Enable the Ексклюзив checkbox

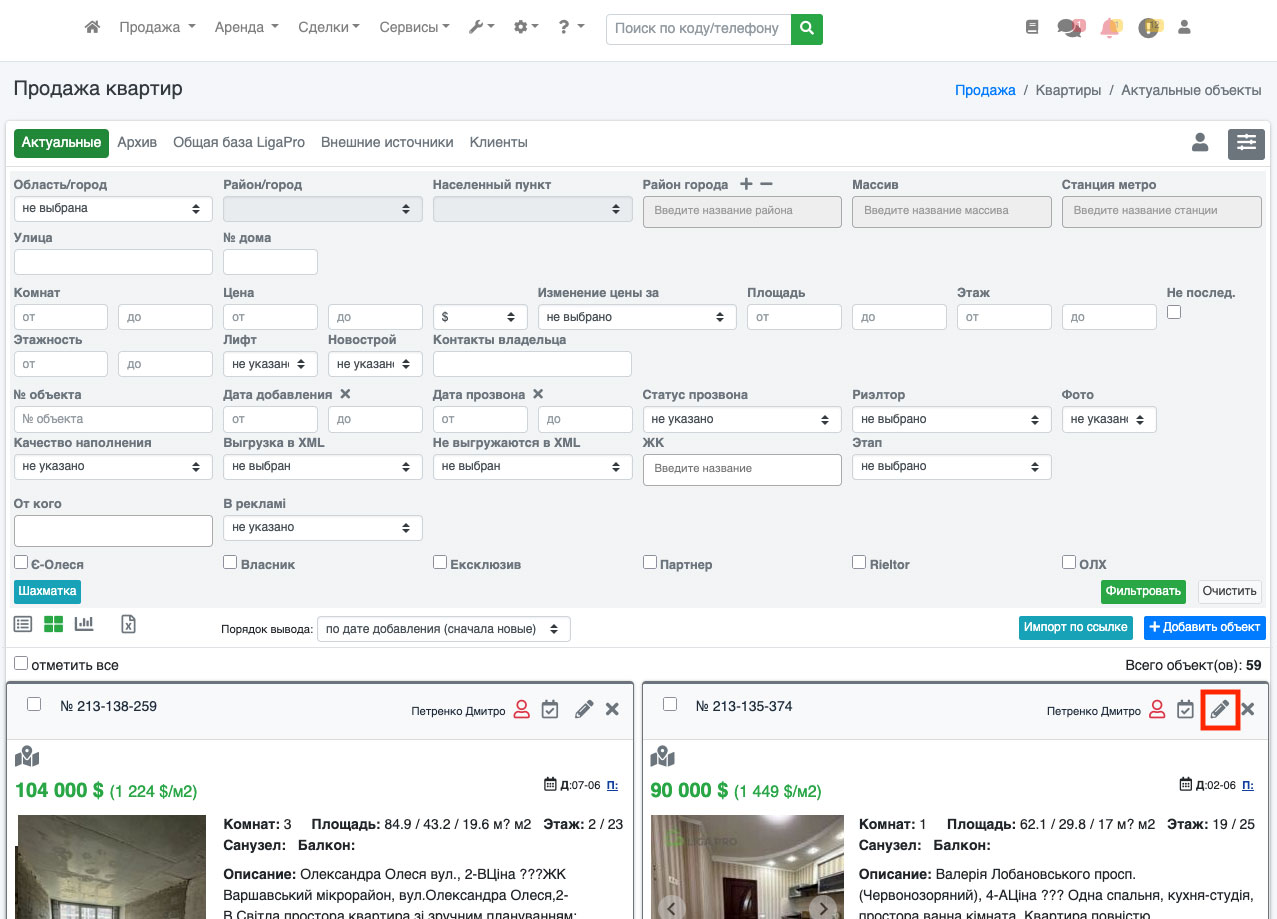[x=440, y=563]
